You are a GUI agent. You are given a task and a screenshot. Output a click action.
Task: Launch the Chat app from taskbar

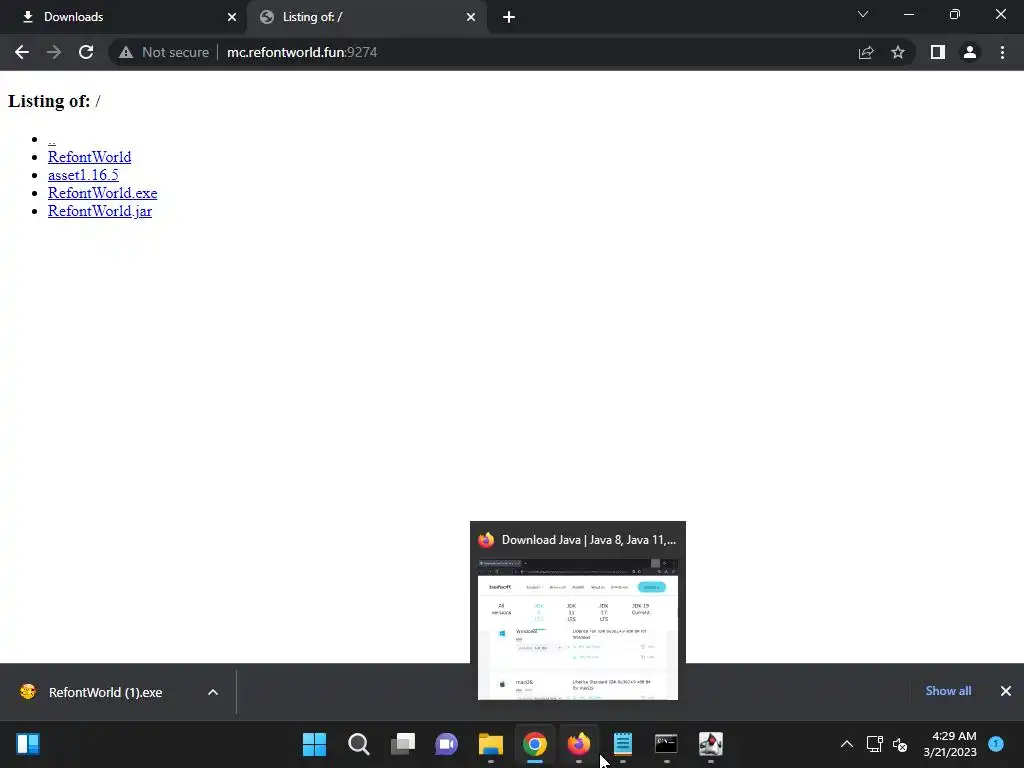point(447,744)
